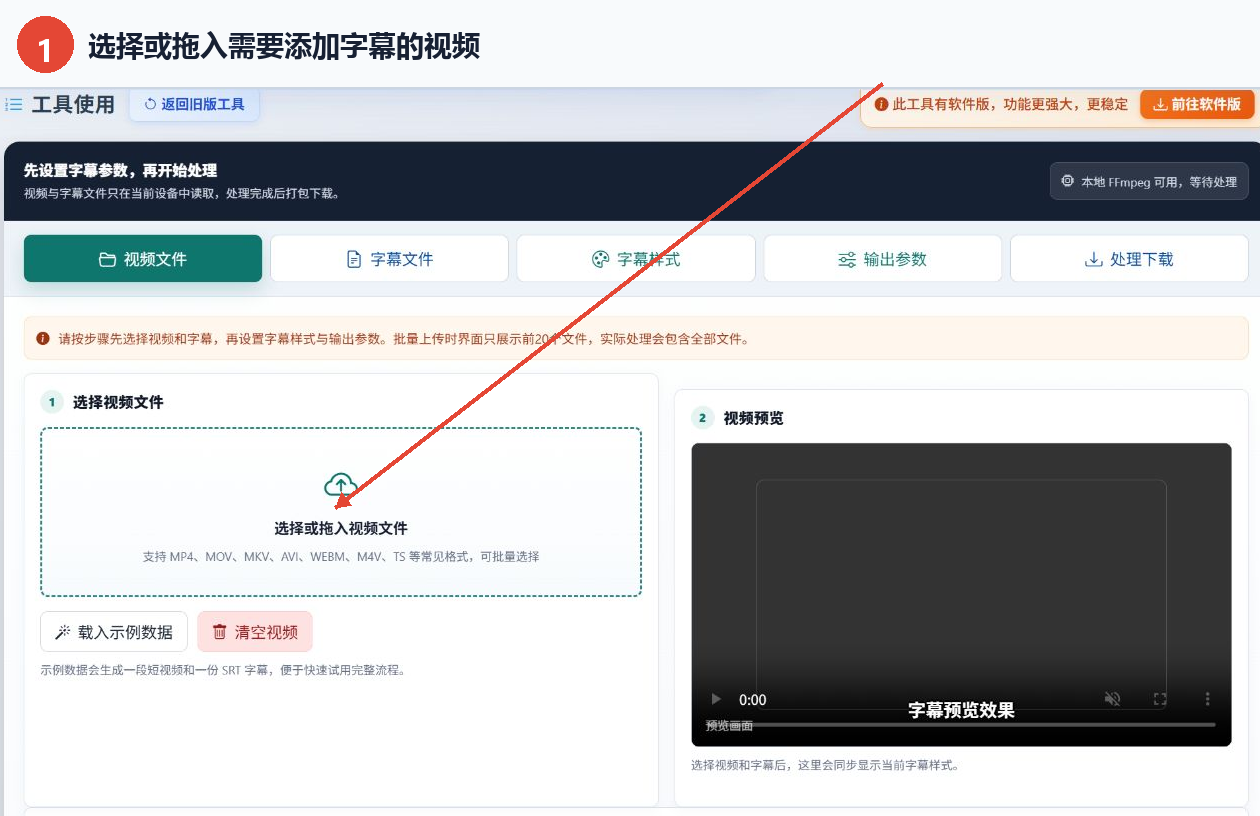
Task: Click the palette icon in 字幕样式 tab
Action: (x=600, y=259)
